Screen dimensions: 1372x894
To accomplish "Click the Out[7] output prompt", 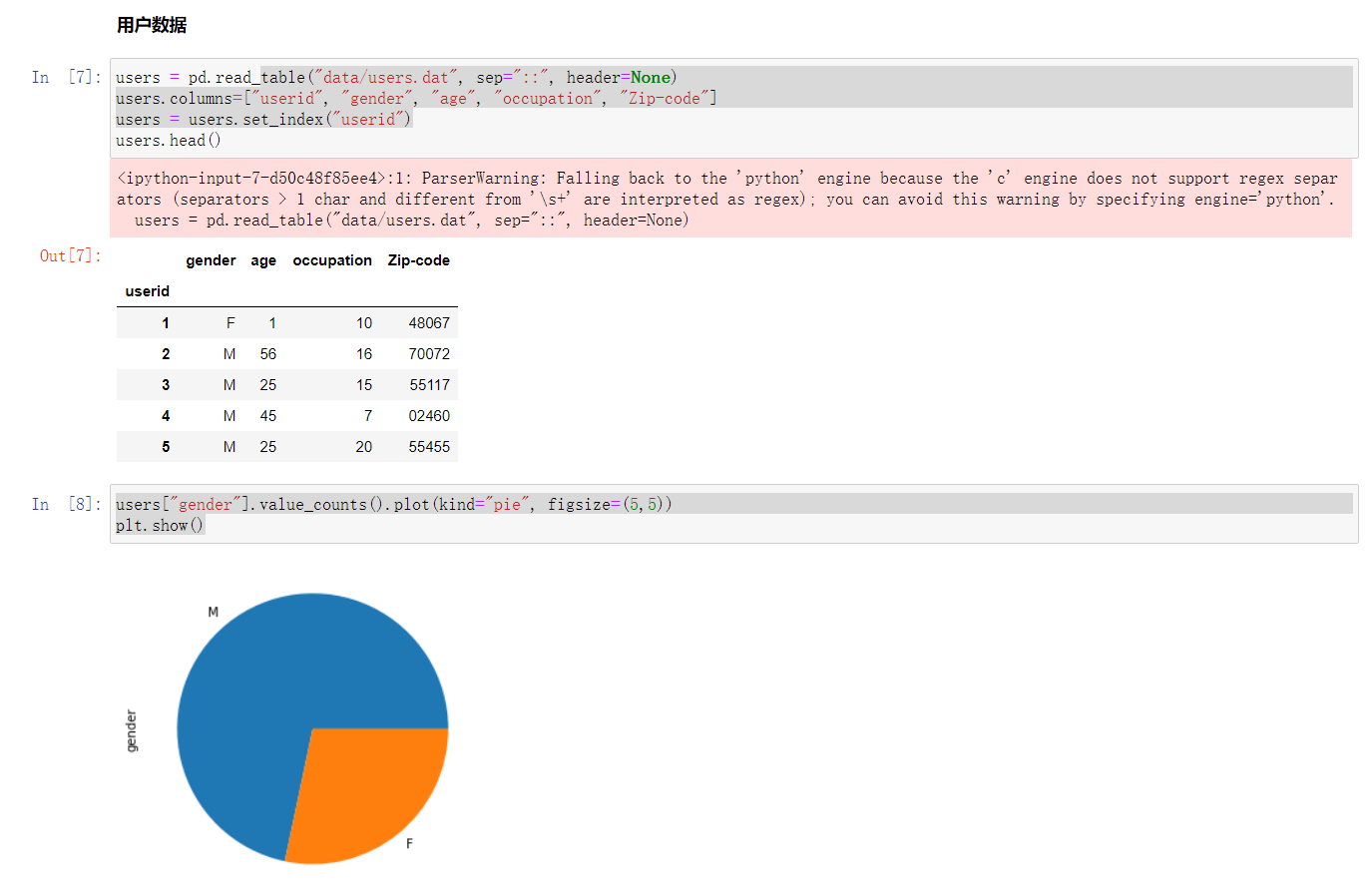I will tap(71, 255).
